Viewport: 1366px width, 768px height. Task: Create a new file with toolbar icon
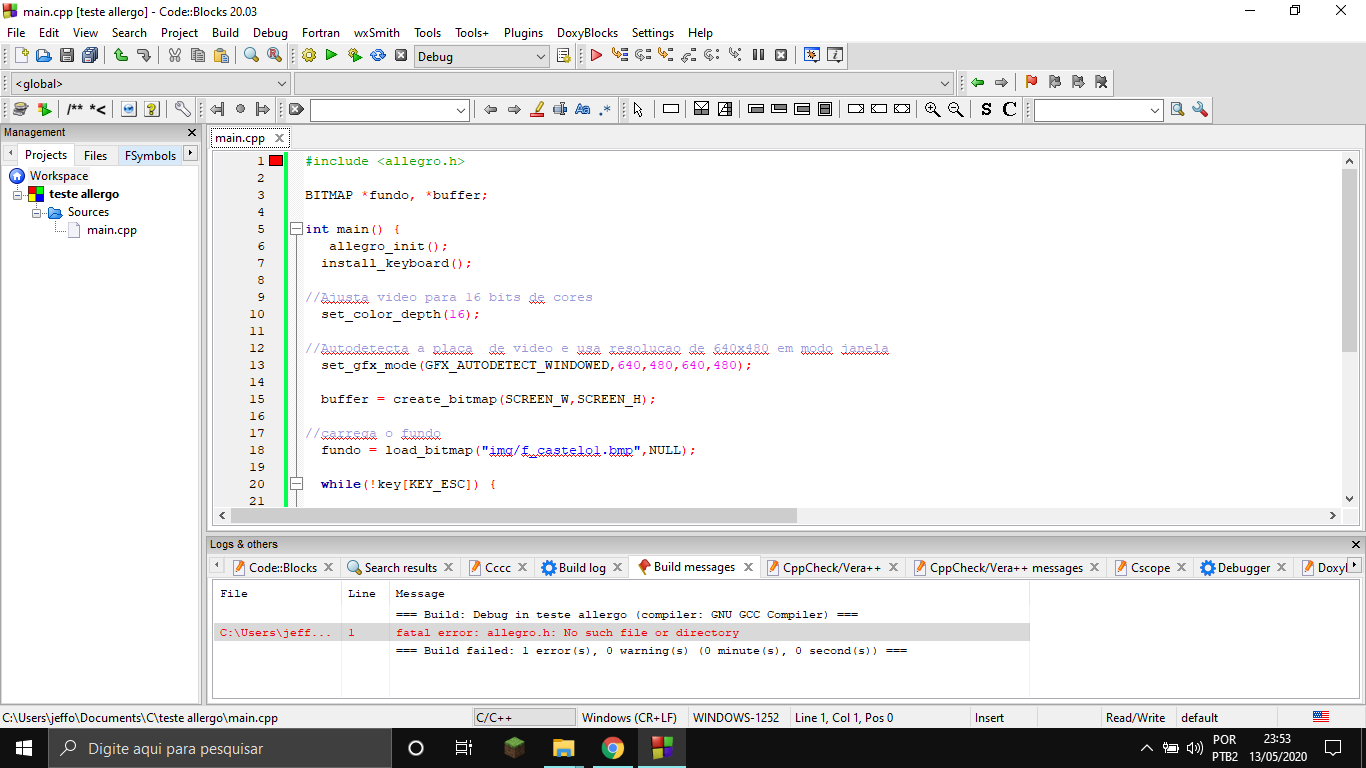(21, 56)
